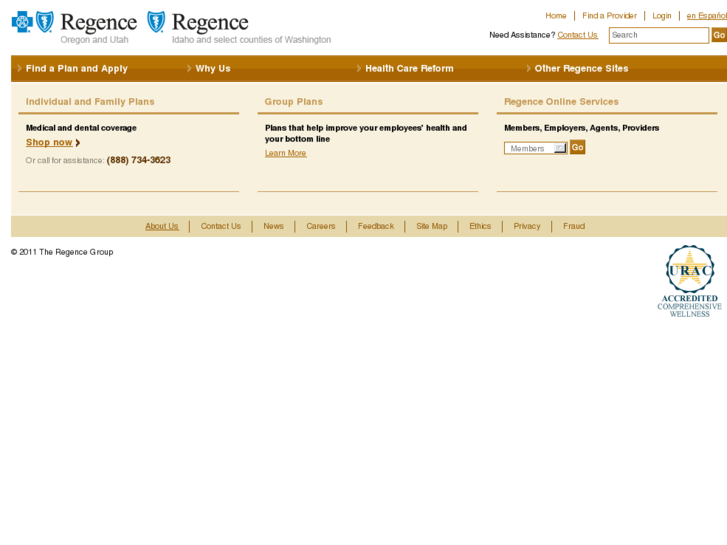This screenshot has width=727, height=545.
Task: Focus the Search input field
Action: coord(658,35)
